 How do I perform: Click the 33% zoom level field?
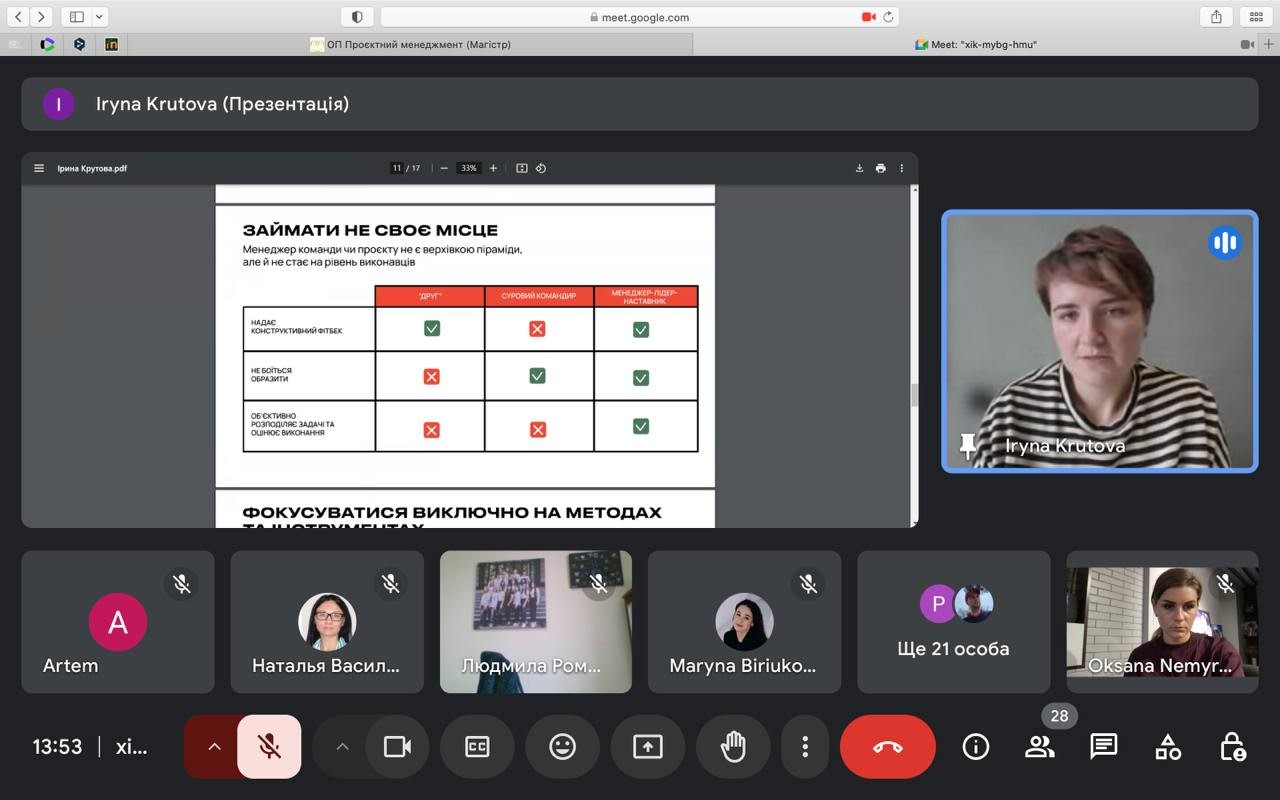(468, 168)
